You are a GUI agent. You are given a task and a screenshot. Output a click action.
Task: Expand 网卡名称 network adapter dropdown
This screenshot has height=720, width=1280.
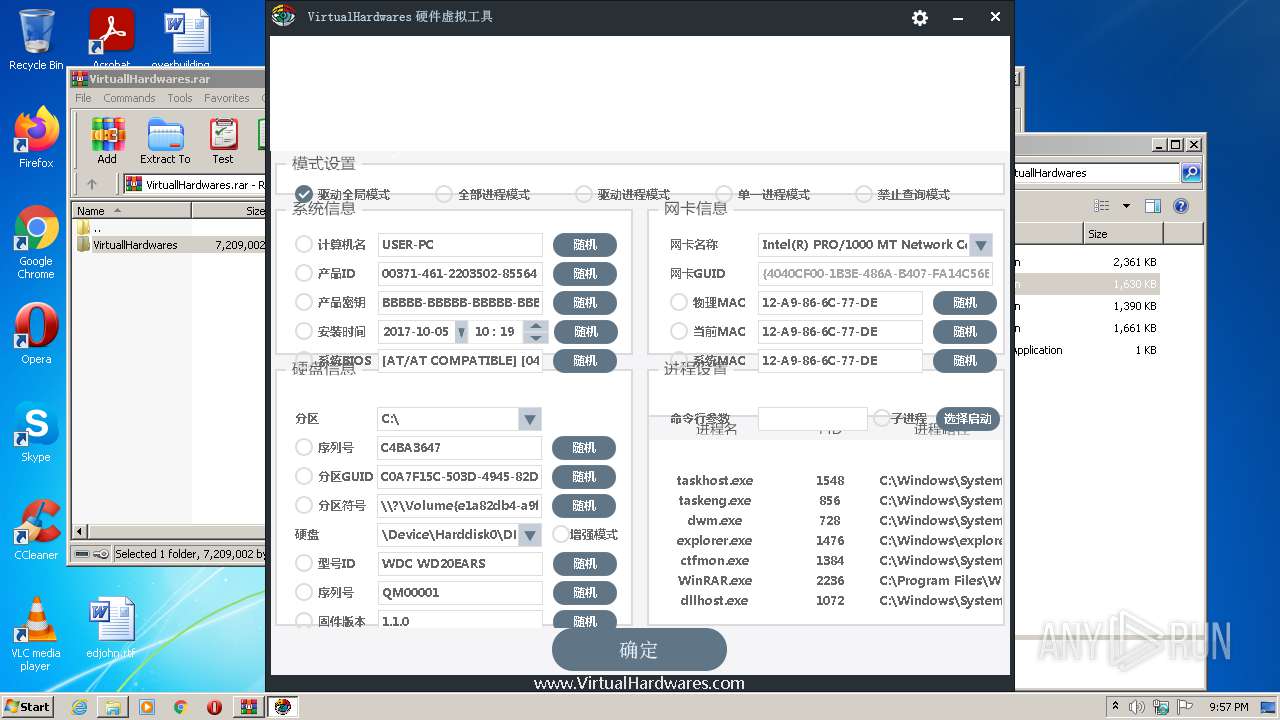(980, 245)
